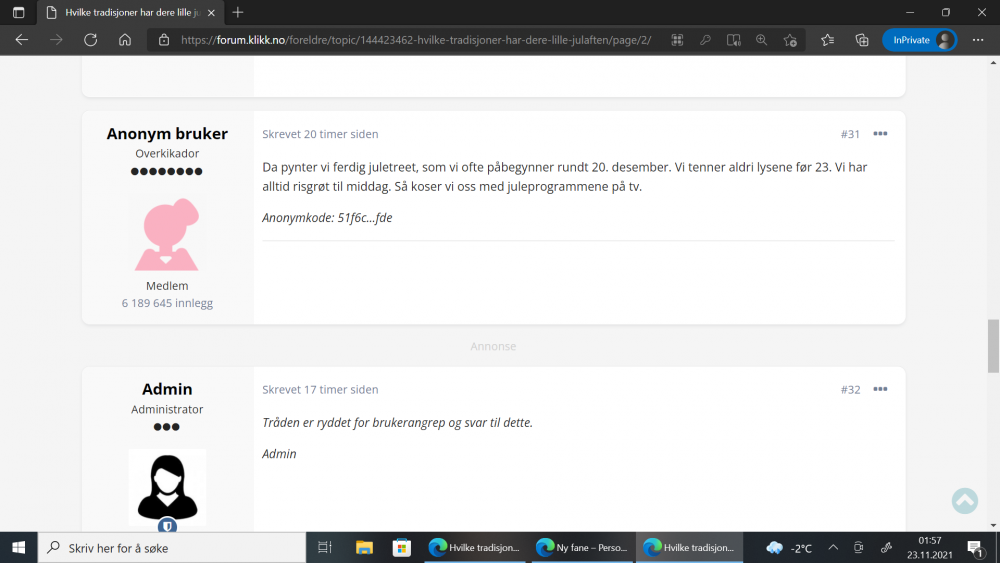Click the browser refresh button
Image resolution: width=1000 pixels, height=563 pixels.
(90, 40)
